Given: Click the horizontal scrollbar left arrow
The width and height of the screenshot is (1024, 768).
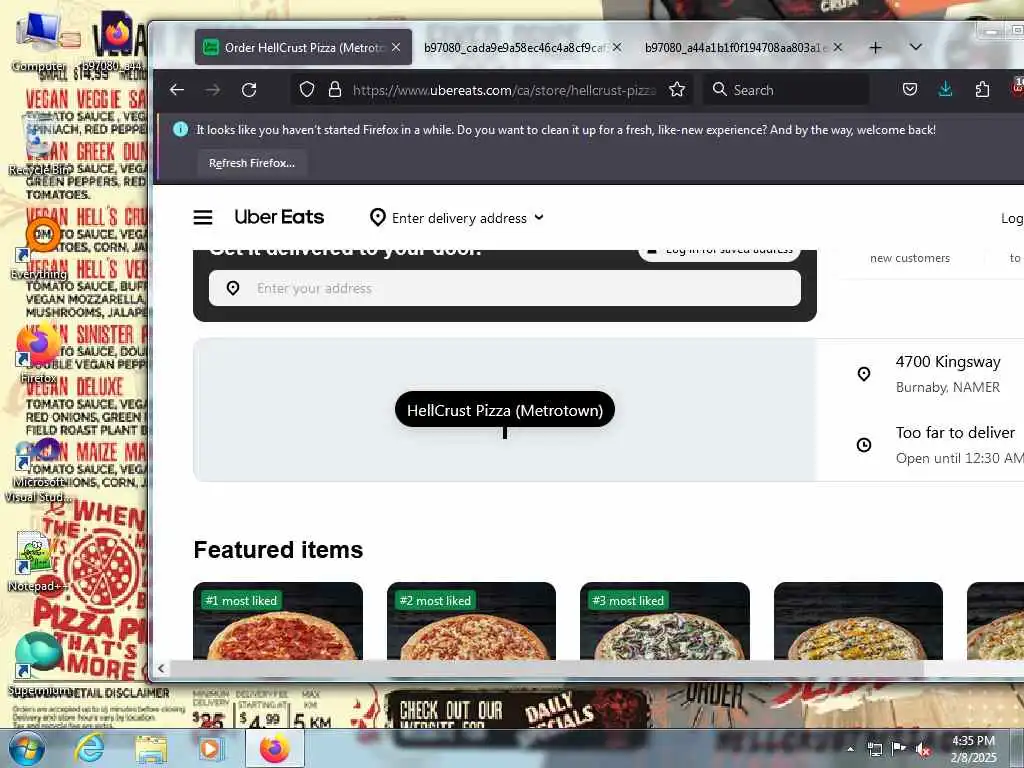Looking at the screenshot, I should coord(161,668).
